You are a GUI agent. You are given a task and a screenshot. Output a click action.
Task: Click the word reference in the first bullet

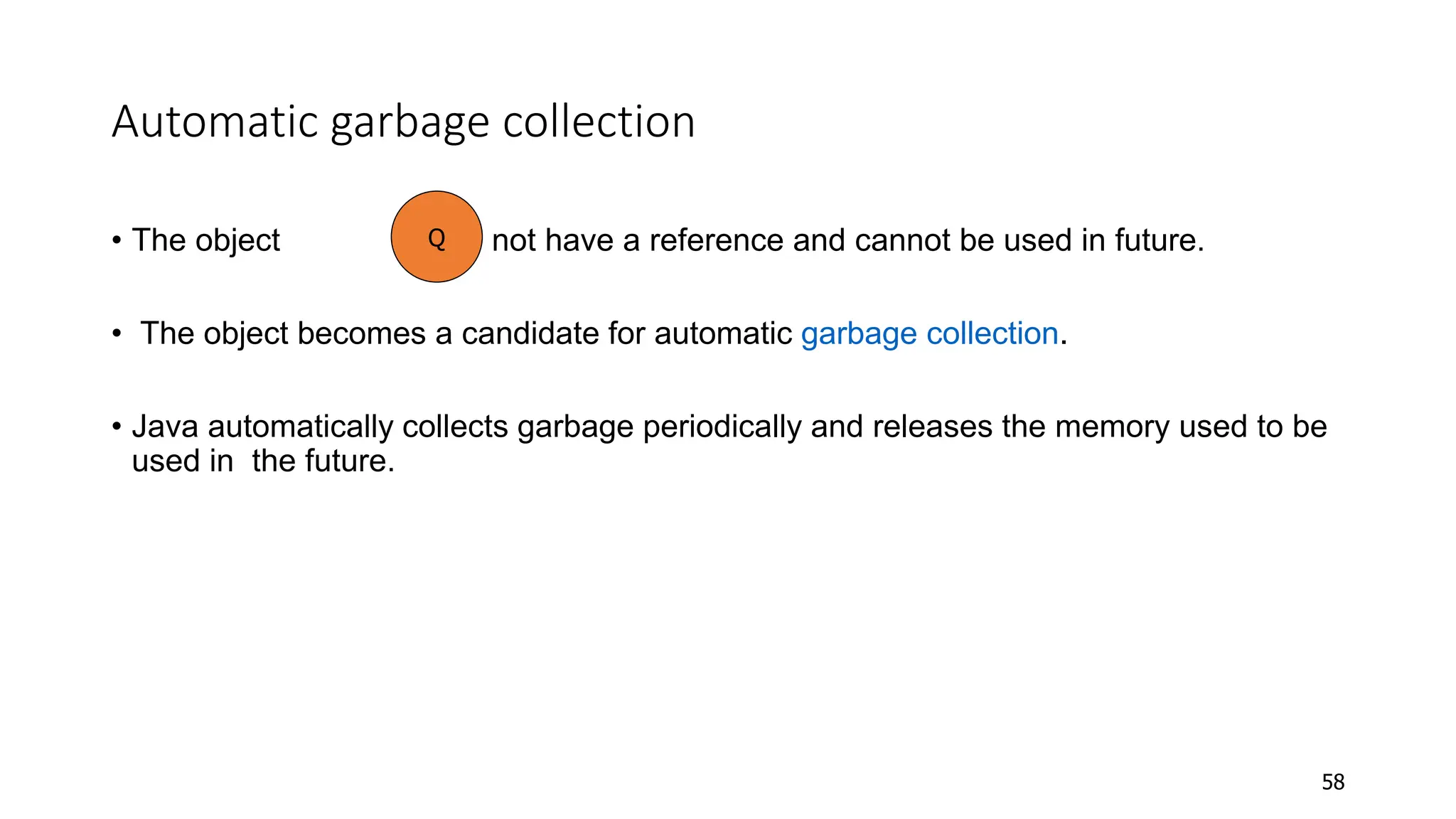click(717, 240)
